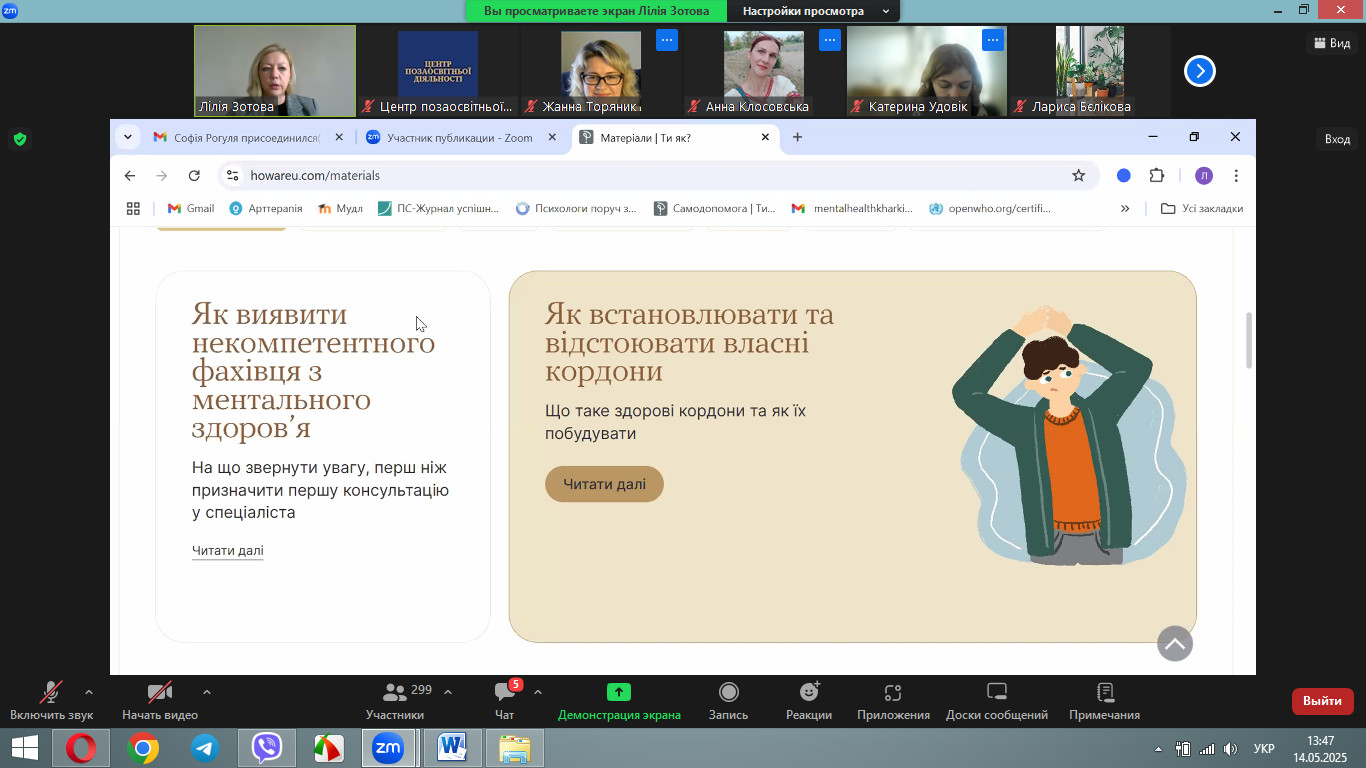The height and width of the screenshot is (768, 1366).
Task: Expand arrow next to Участники count
Action: pos(448,692)
